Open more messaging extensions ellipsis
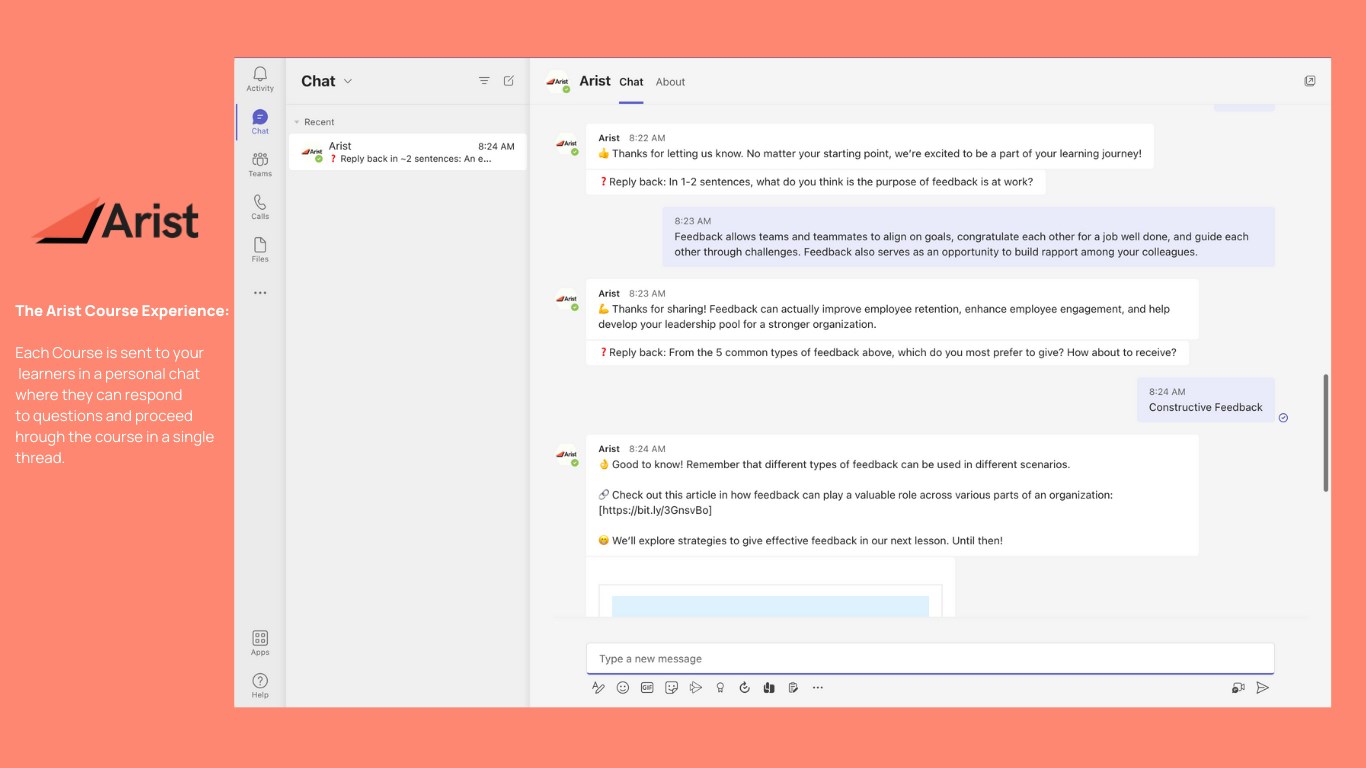The height and width of the screenshot is (768, 1366). [x=818, y=687]
